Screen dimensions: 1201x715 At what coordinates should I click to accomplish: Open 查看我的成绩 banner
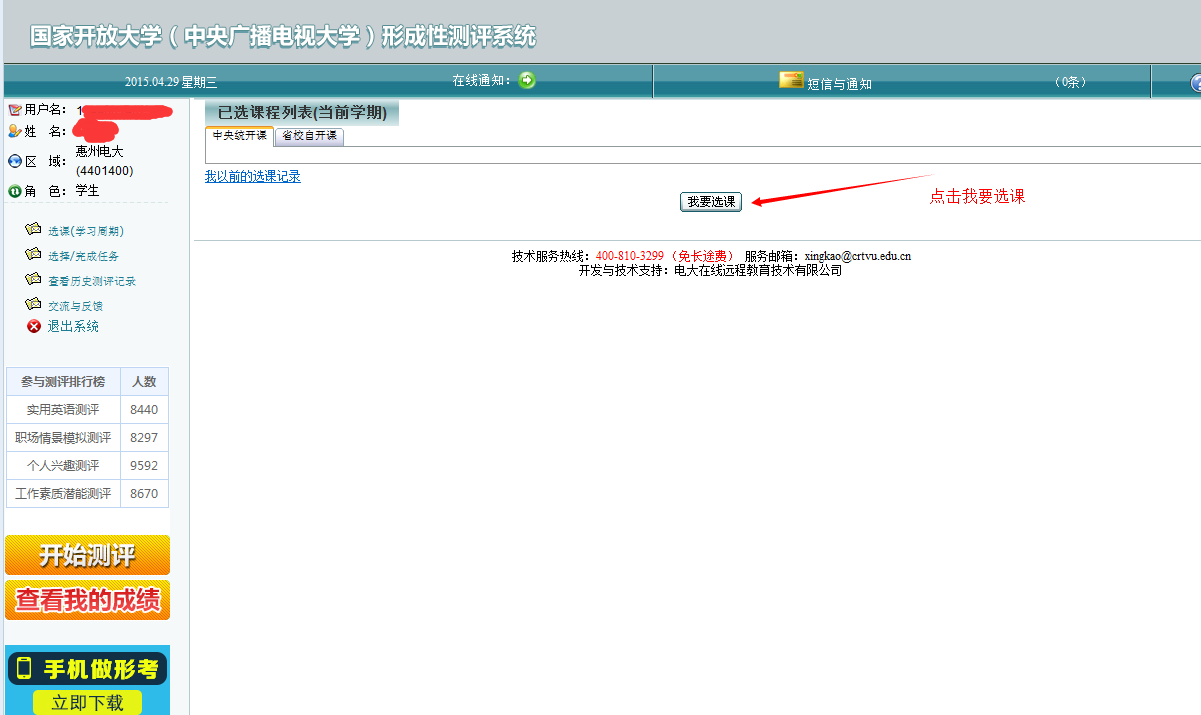(x=87, y=600)
